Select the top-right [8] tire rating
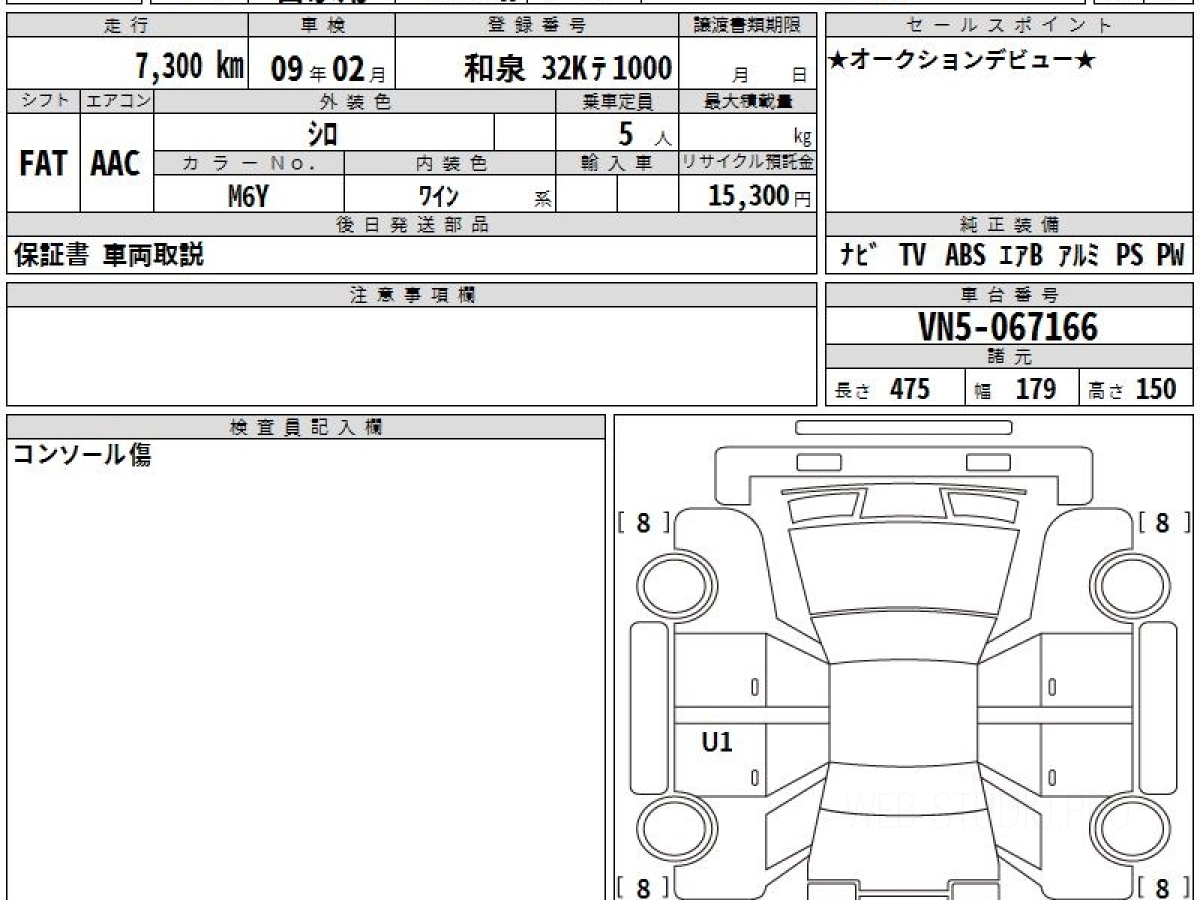Screen dimensions: 1200x900 point(1163,523)
